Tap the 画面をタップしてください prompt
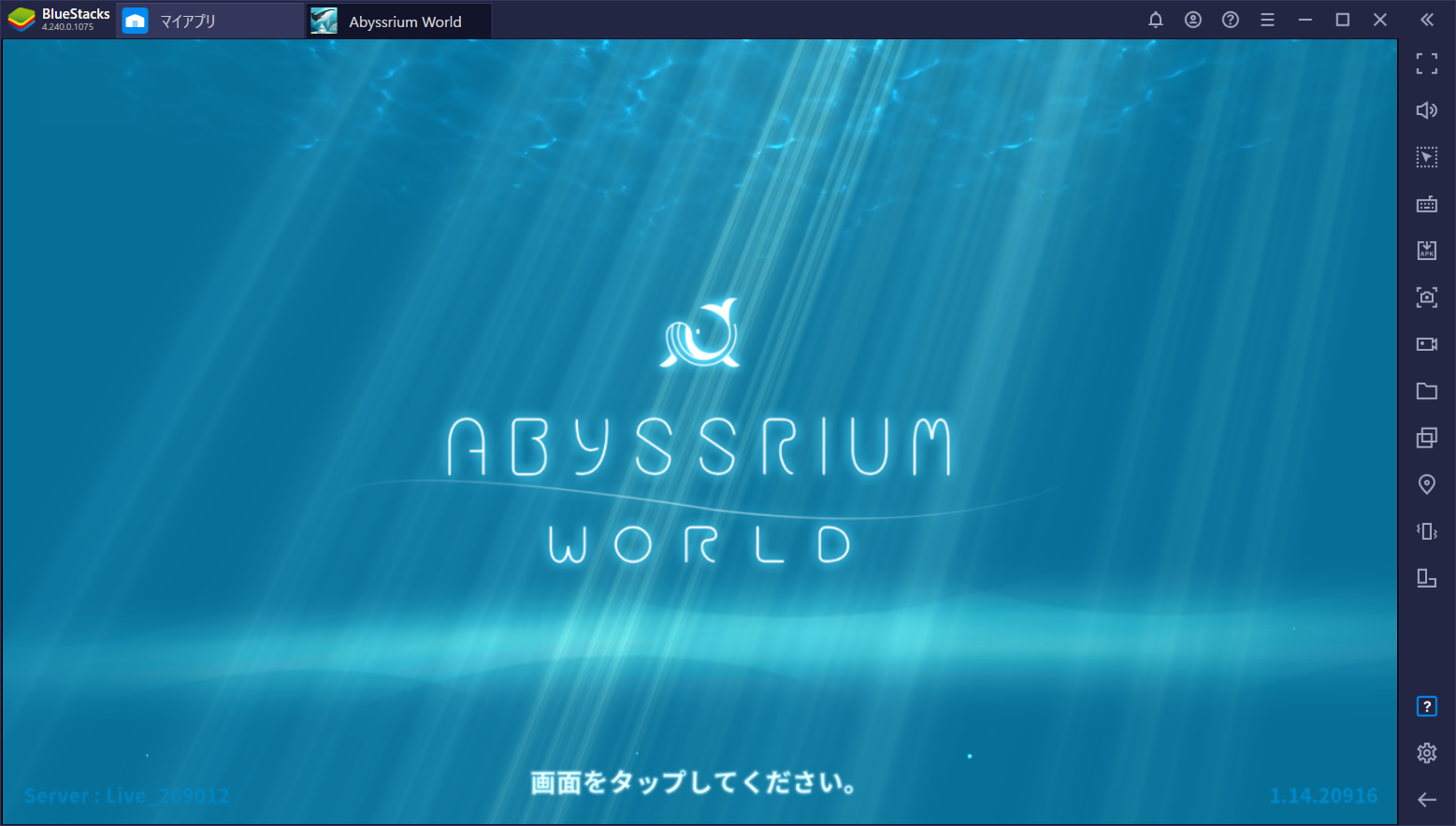 click(x=694, y=782)
